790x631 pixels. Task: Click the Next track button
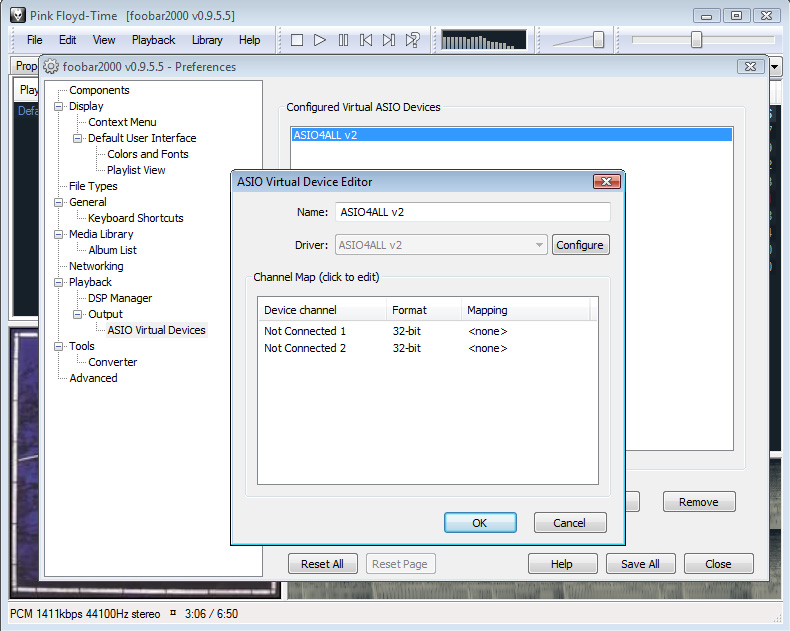(388, 40)
